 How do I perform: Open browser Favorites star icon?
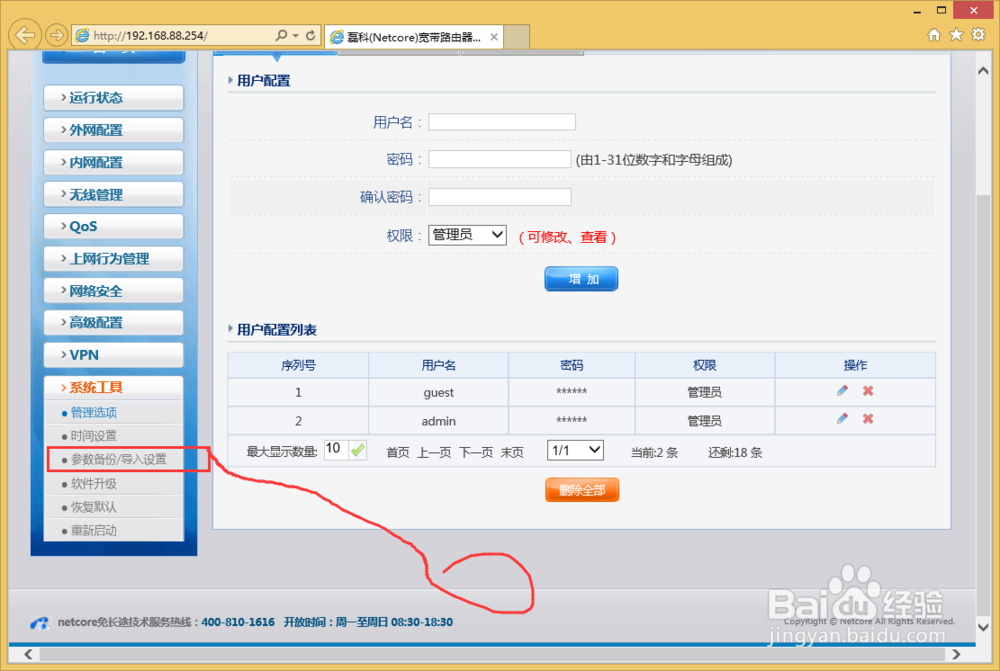pyautogui.click(x=955, y=33)
